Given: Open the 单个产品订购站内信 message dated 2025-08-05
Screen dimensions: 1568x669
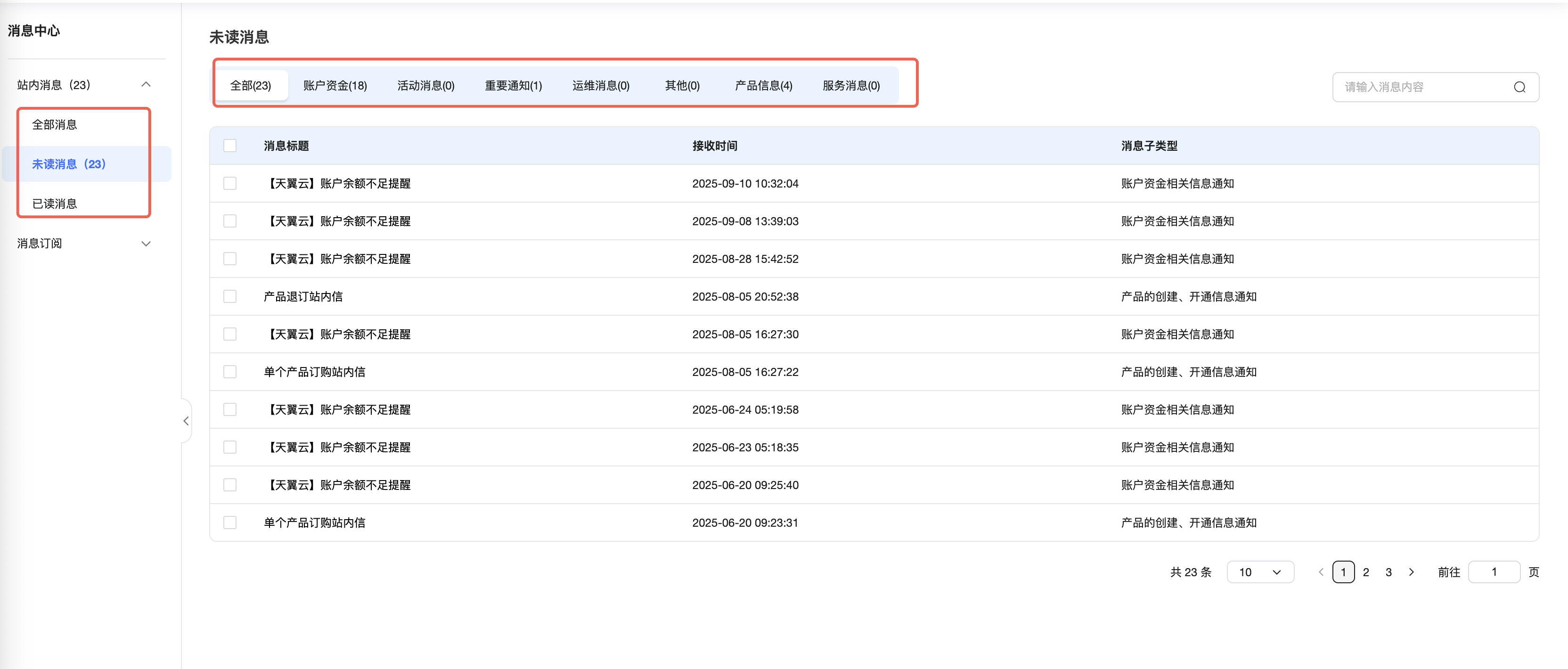Looking at the screenshot, I should click(x=314, y=372).
